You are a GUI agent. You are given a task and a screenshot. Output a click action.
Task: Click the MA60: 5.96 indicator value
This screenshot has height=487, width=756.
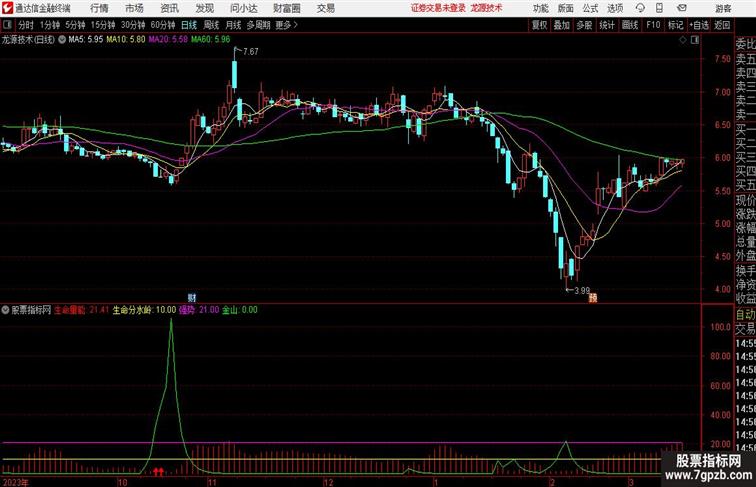210,40
